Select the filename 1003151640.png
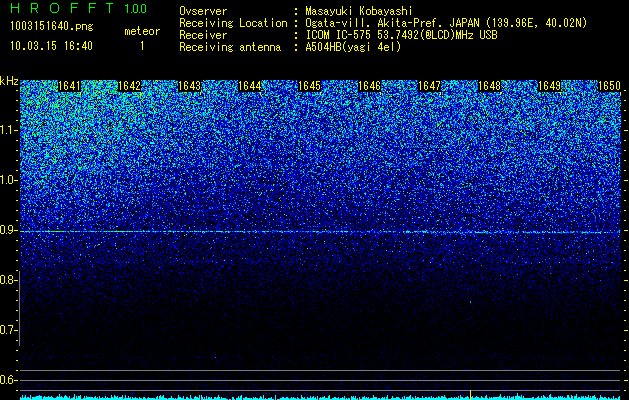This screenshot has width=629, height=400. 52,27
